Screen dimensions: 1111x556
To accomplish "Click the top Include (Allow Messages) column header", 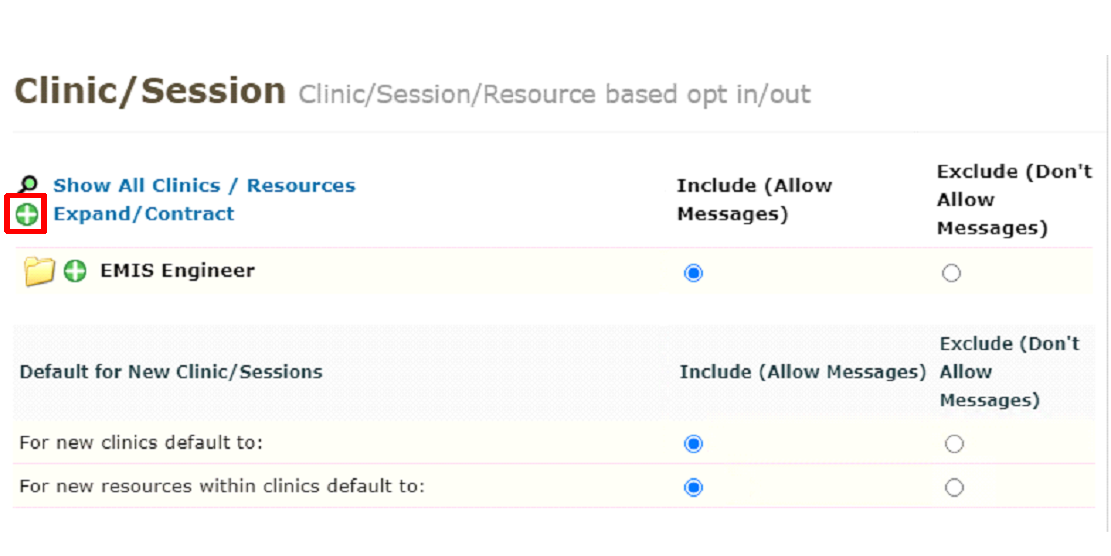I will (754, 199).
